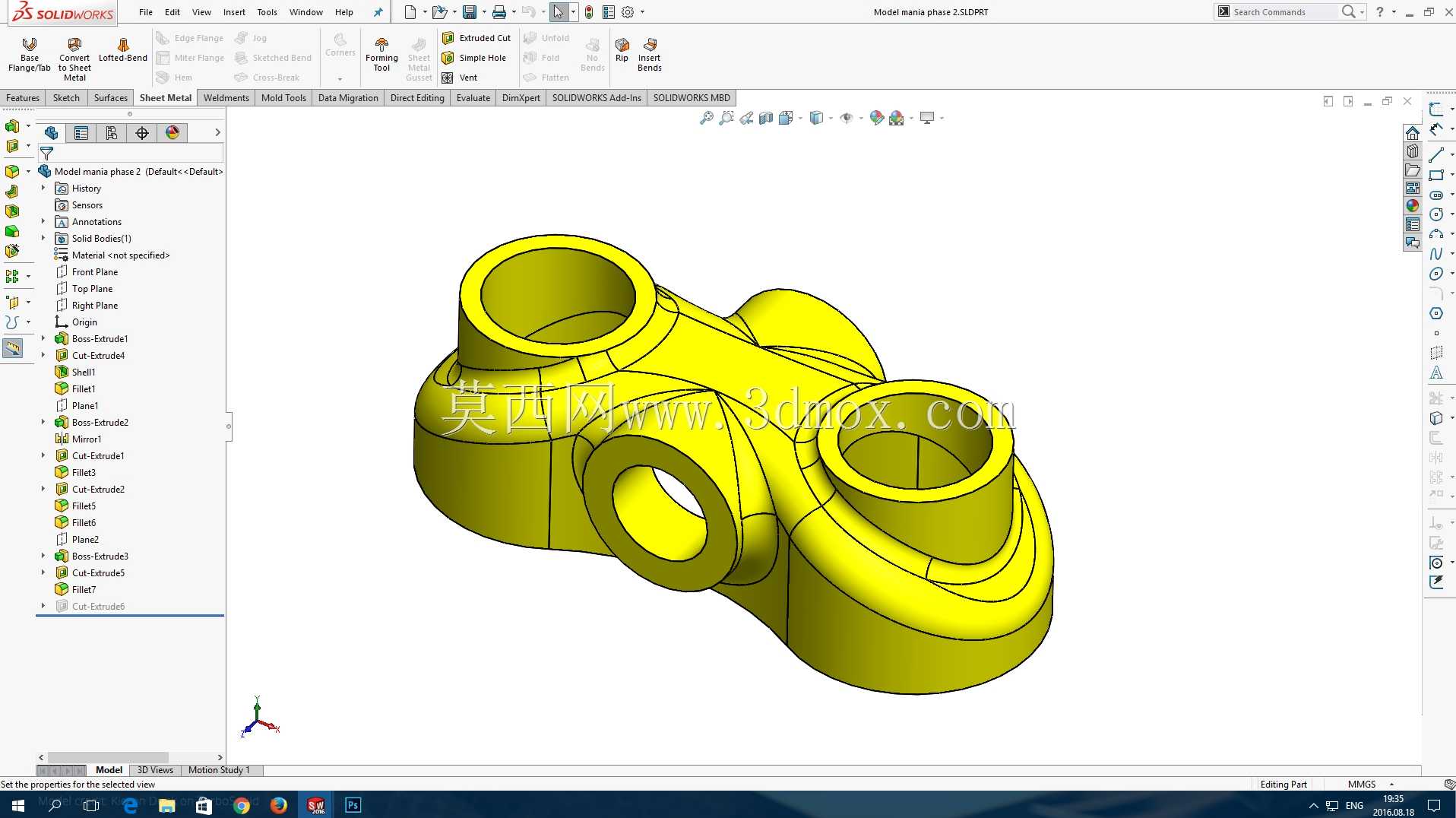1456x818 pixels.
Task: Open the ConfigurationManager tab icon
Action: click(112, 133)
